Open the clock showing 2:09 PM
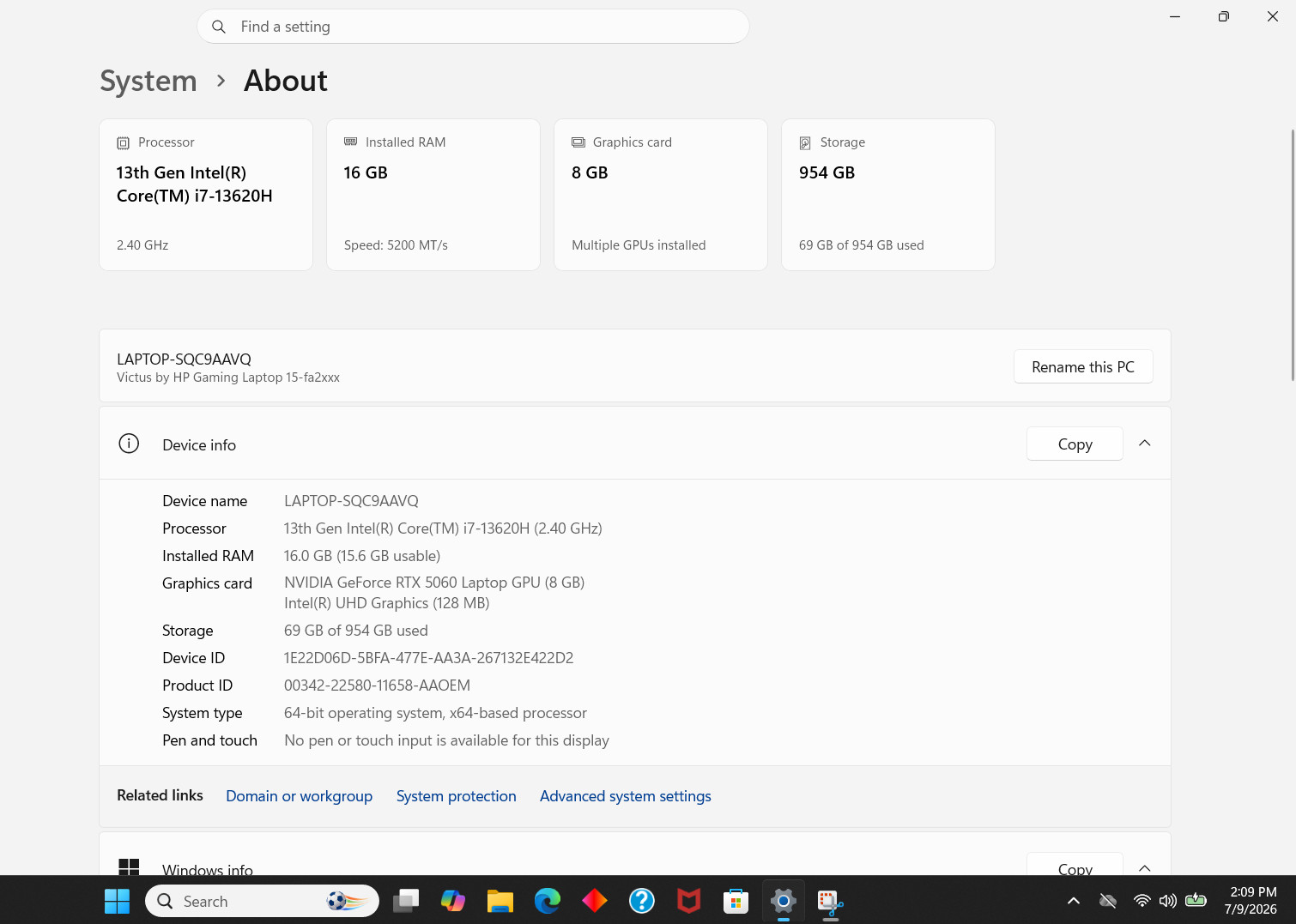The width and height of the screenshot is (1296, 924). 1251,901
